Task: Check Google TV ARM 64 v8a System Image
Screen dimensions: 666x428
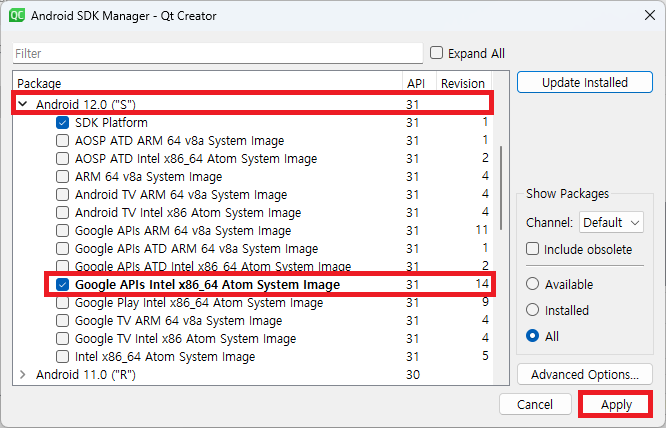Action: (x=62, y=321)
